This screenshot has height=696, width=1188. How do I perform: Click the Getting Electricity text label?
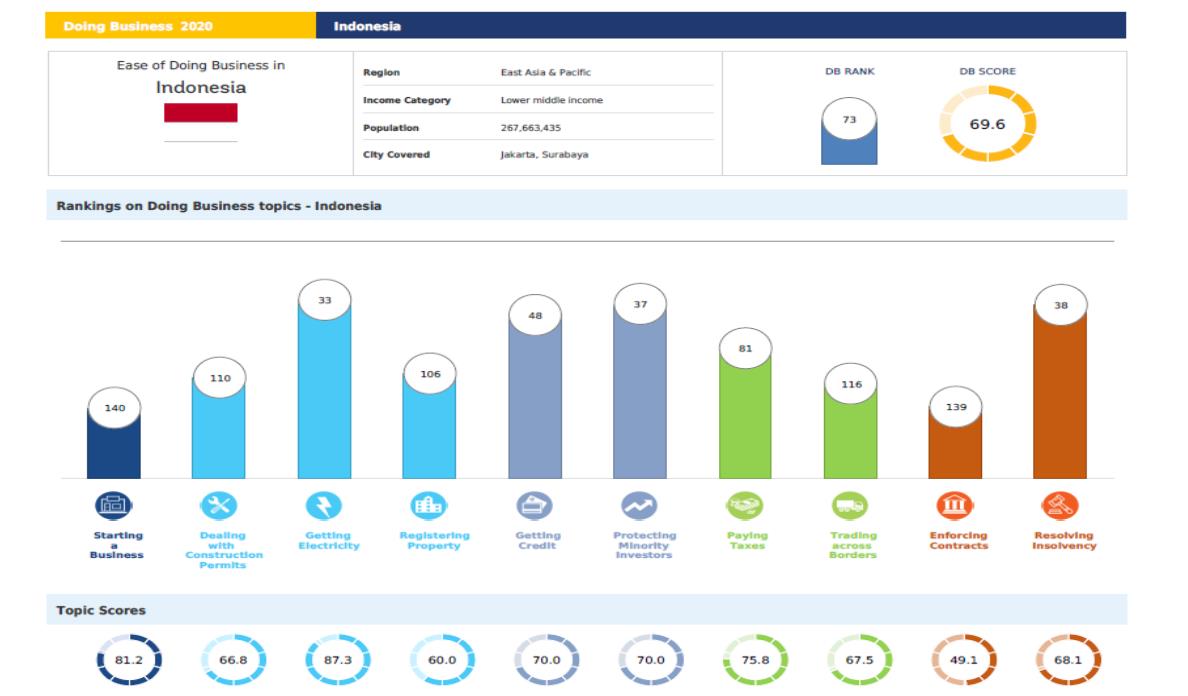point(324,541)
